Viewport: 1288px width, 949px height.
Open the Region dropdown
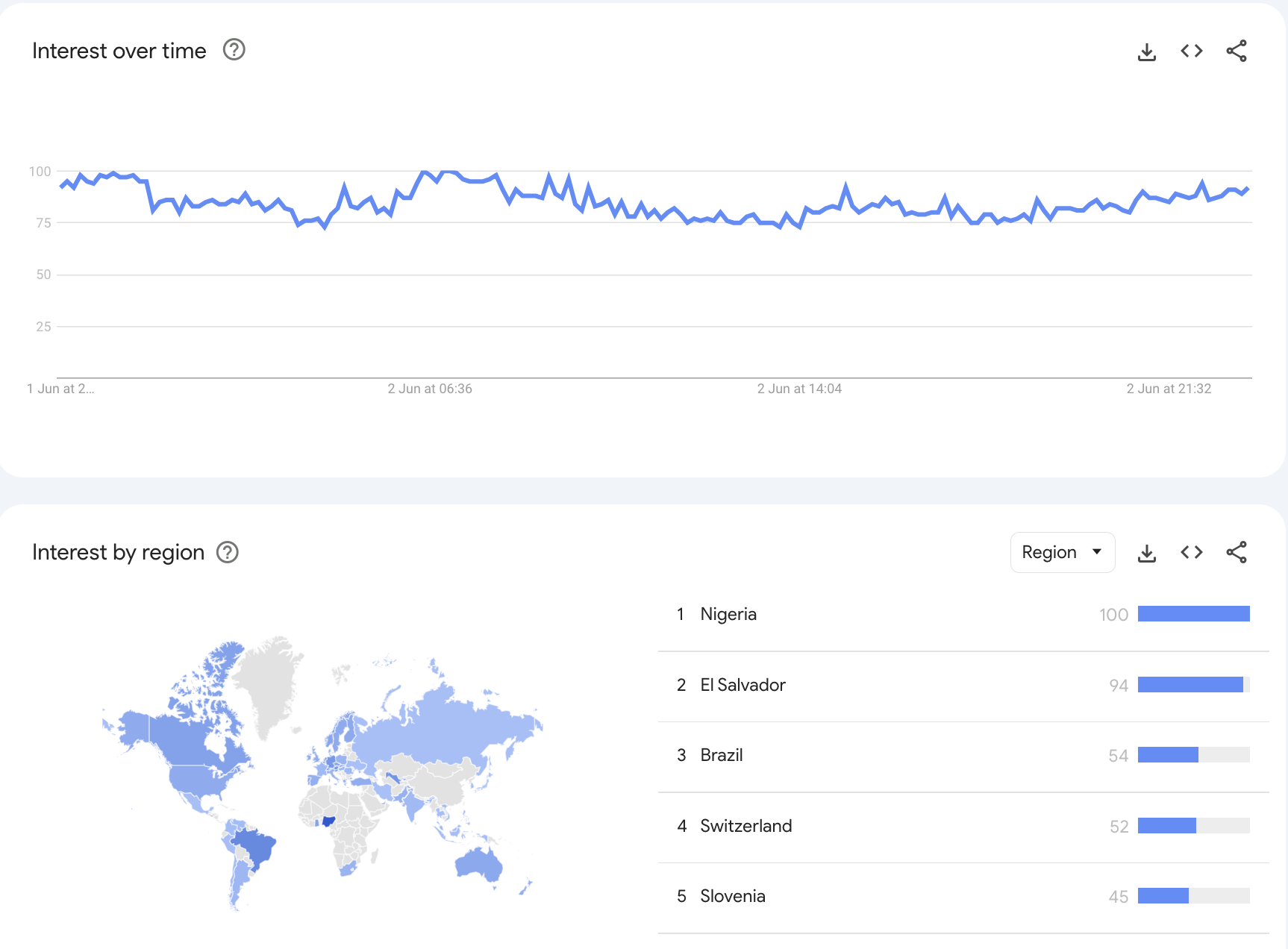(1062, 552)
